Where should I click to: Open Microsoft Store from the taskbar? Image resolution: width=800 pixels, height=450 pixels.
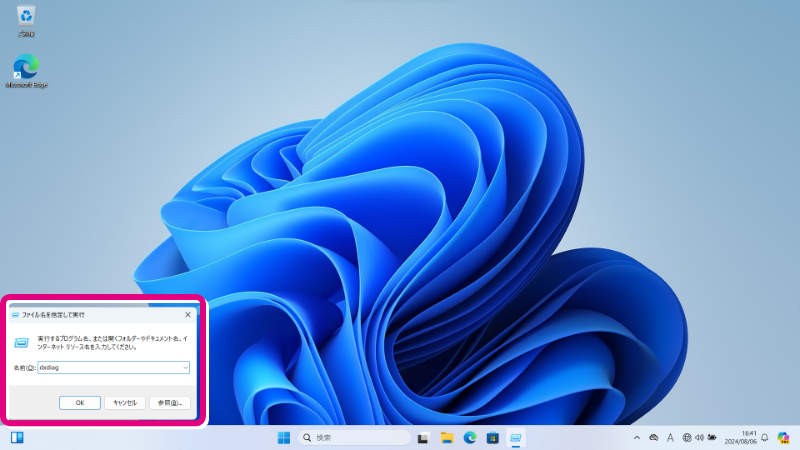pos(492,438)
